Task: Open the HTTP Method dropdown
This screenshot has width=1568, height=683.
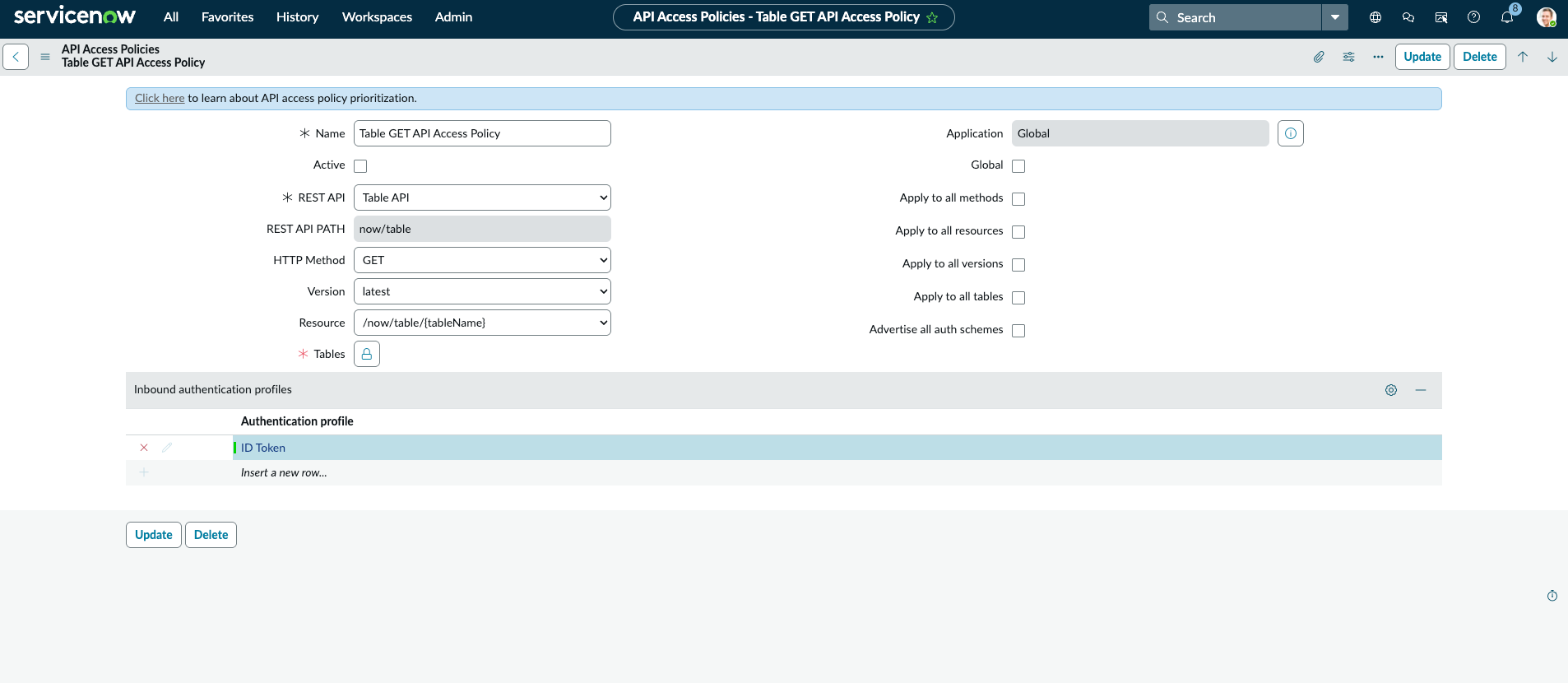Action: [482, 260]
